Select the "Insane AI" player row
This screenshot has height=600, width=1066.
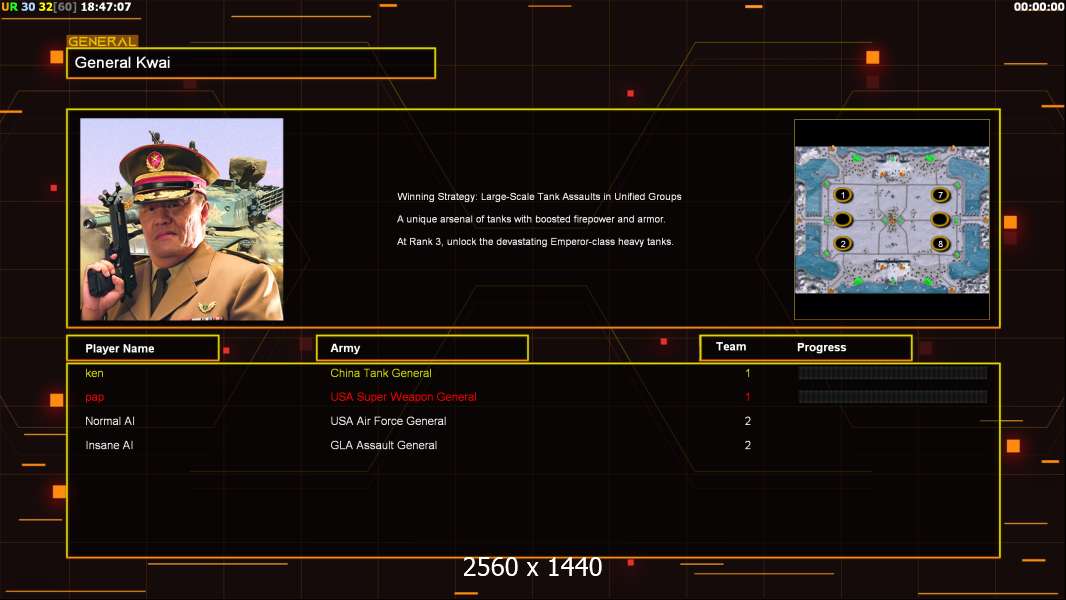click(533, 445)
